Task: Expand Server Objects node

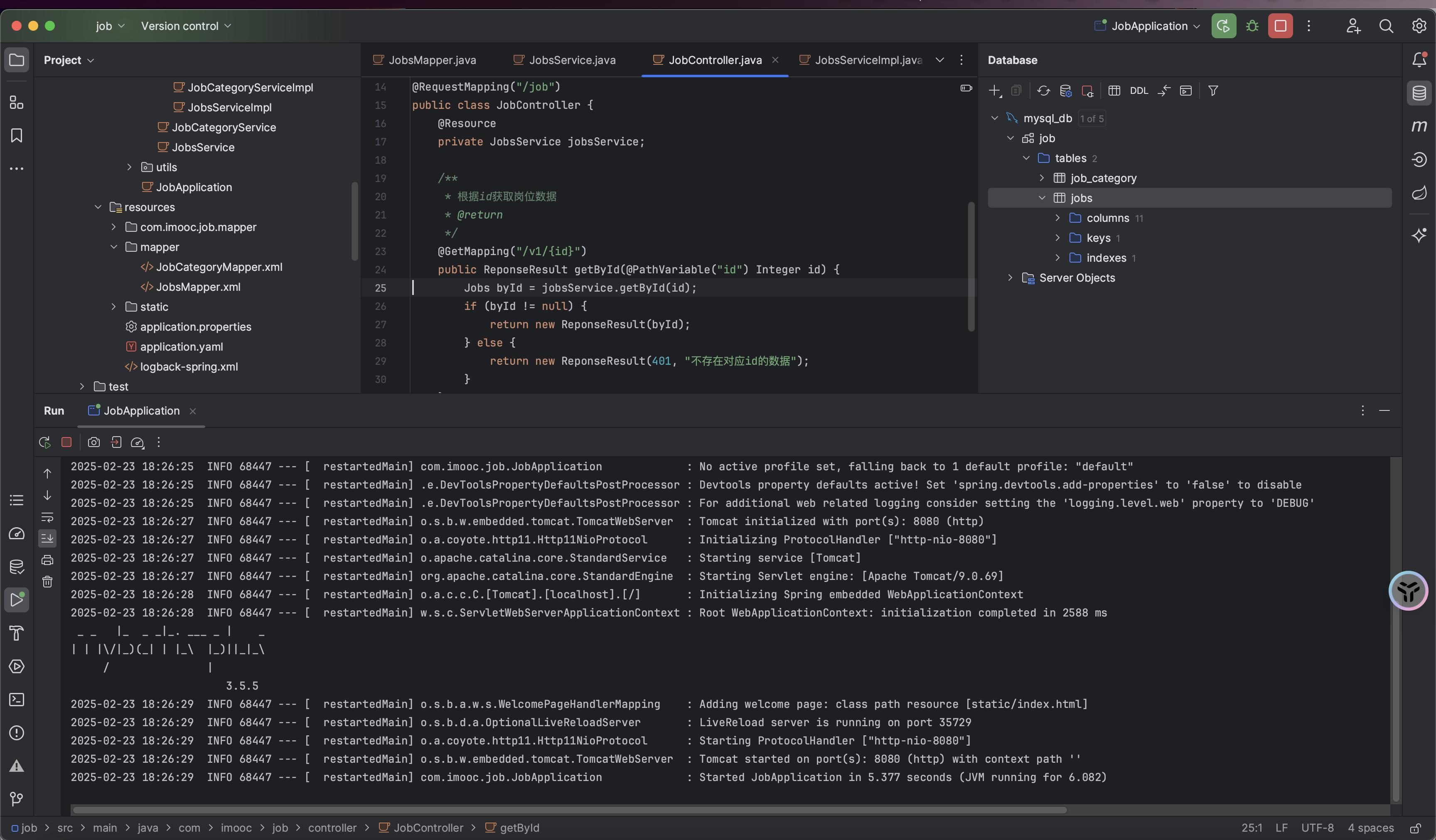Action: [x=1011, y=278]
